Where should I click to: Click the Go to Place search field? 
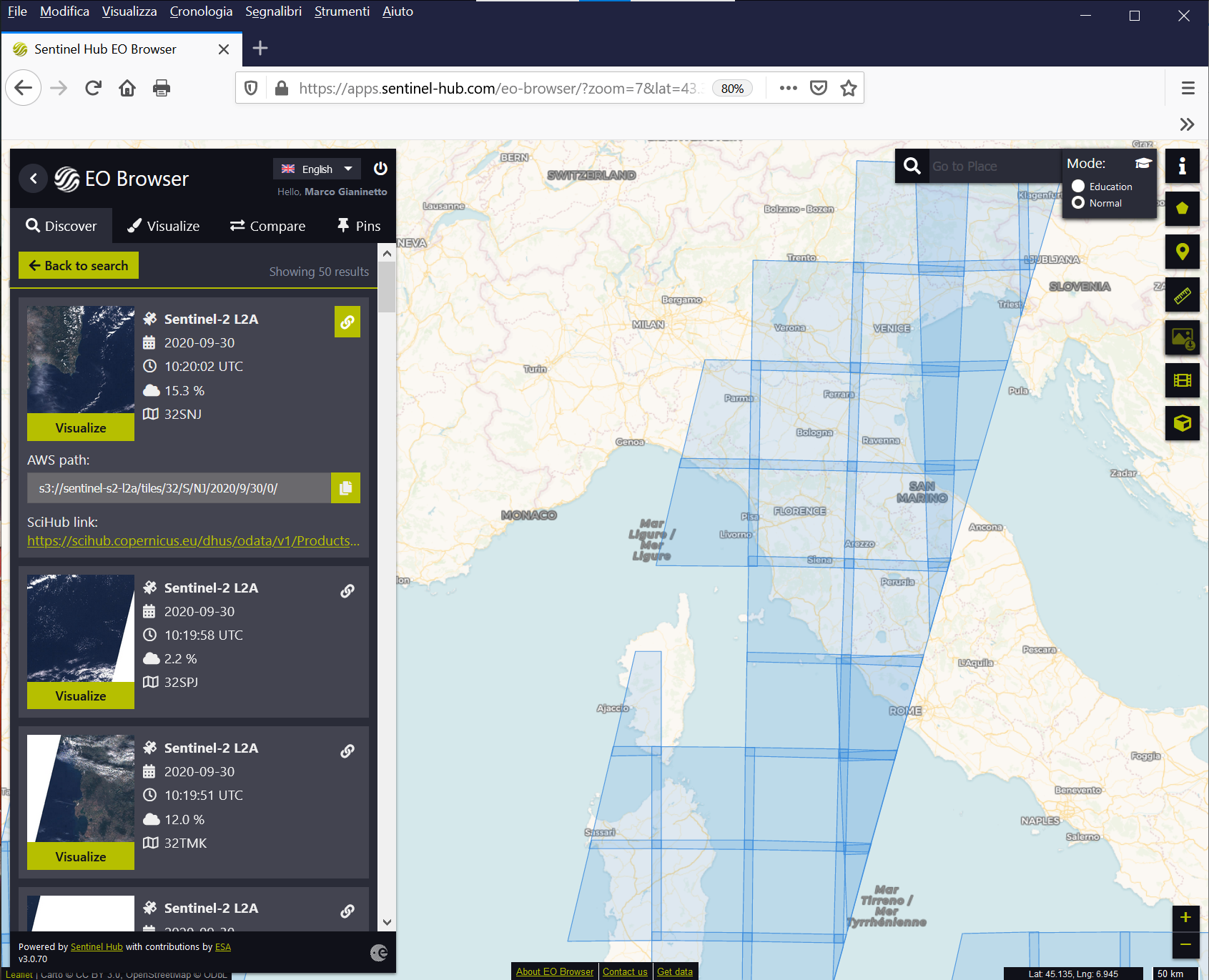994,166
